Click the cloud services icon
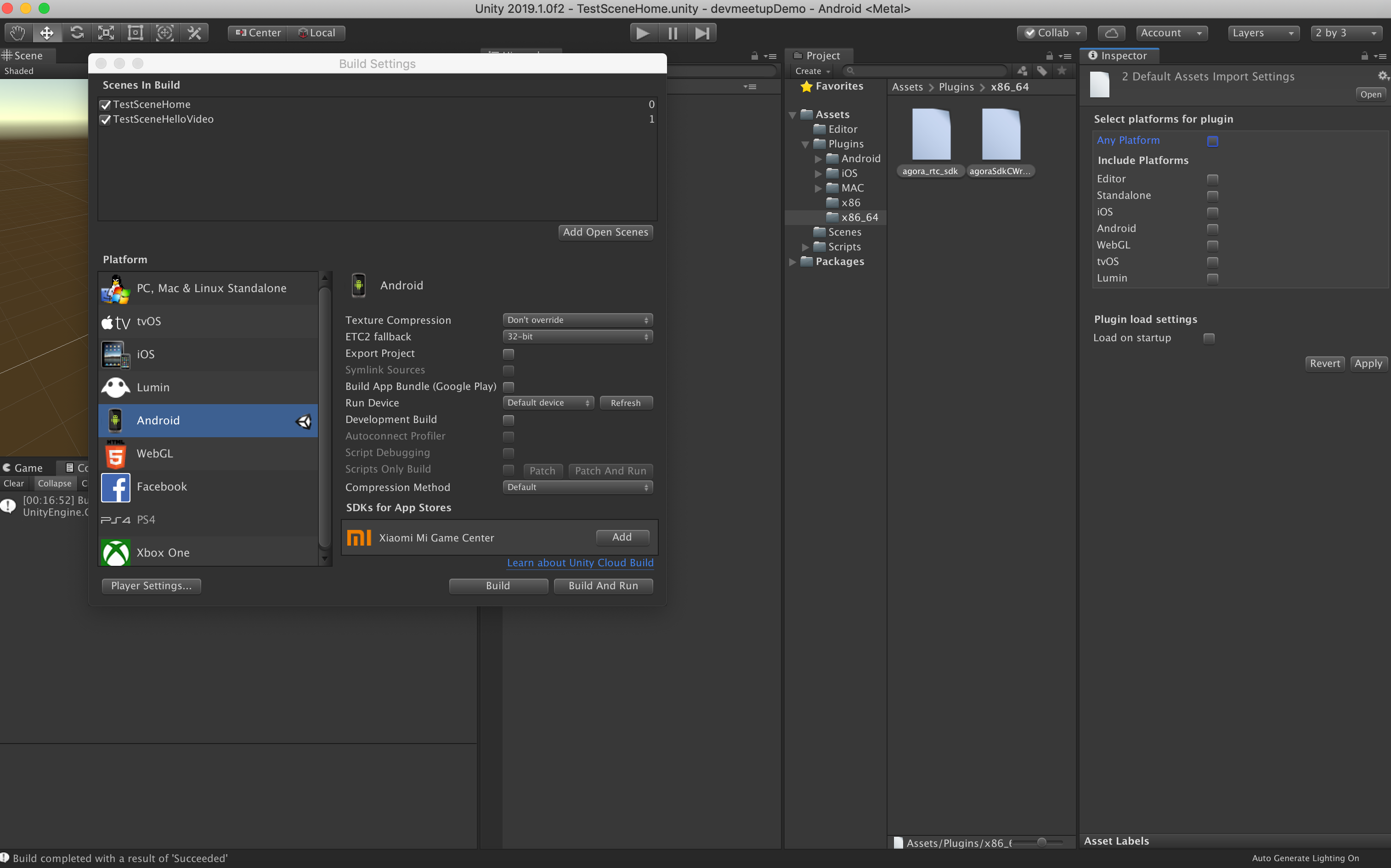Image resolution: width=1391 pixels, height=868 pixels. pos(1111,33)
